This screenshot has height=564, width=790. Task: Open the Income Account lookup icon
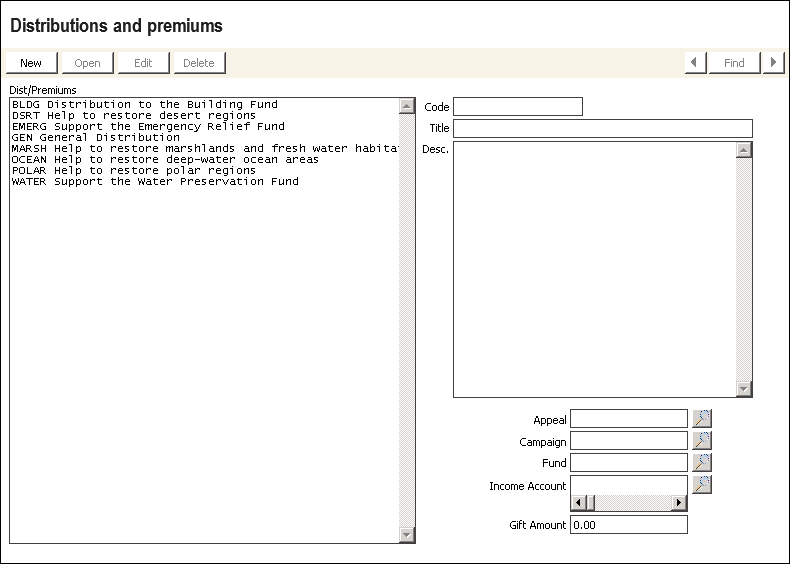[702, 485]
